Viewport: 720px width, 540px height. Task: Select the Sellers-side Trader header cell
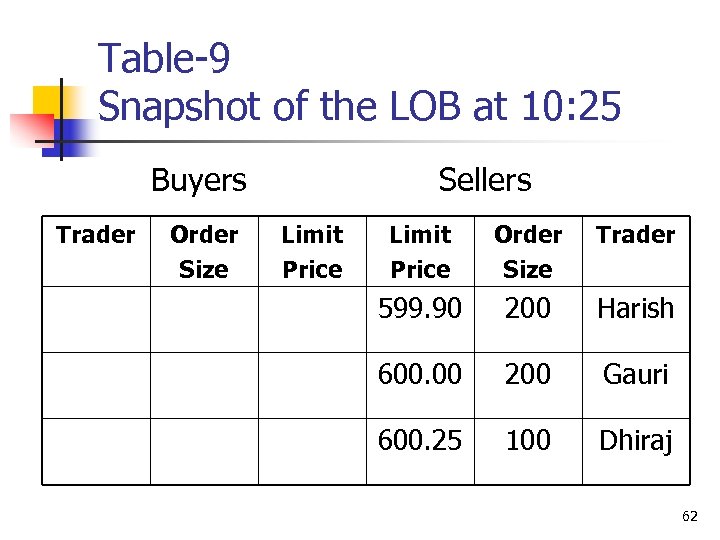pyautogui.click(x=636, y=235)
